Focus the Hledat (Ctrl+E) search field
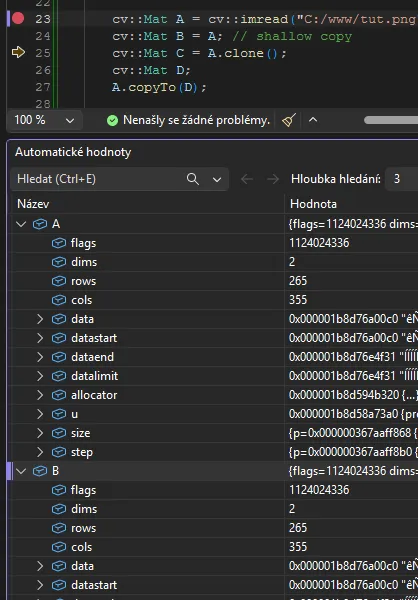This screenshot has width=418, height=600. (x=100, y=179)
